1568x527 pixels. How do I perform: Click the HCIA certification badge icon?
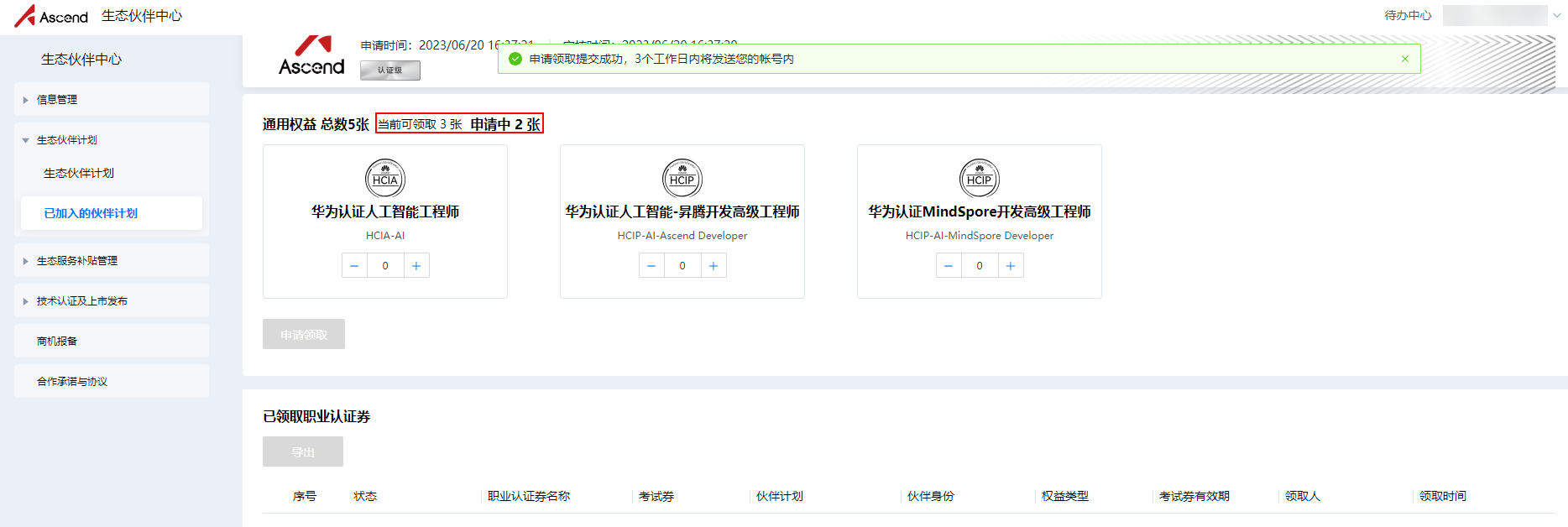(385, 179)
